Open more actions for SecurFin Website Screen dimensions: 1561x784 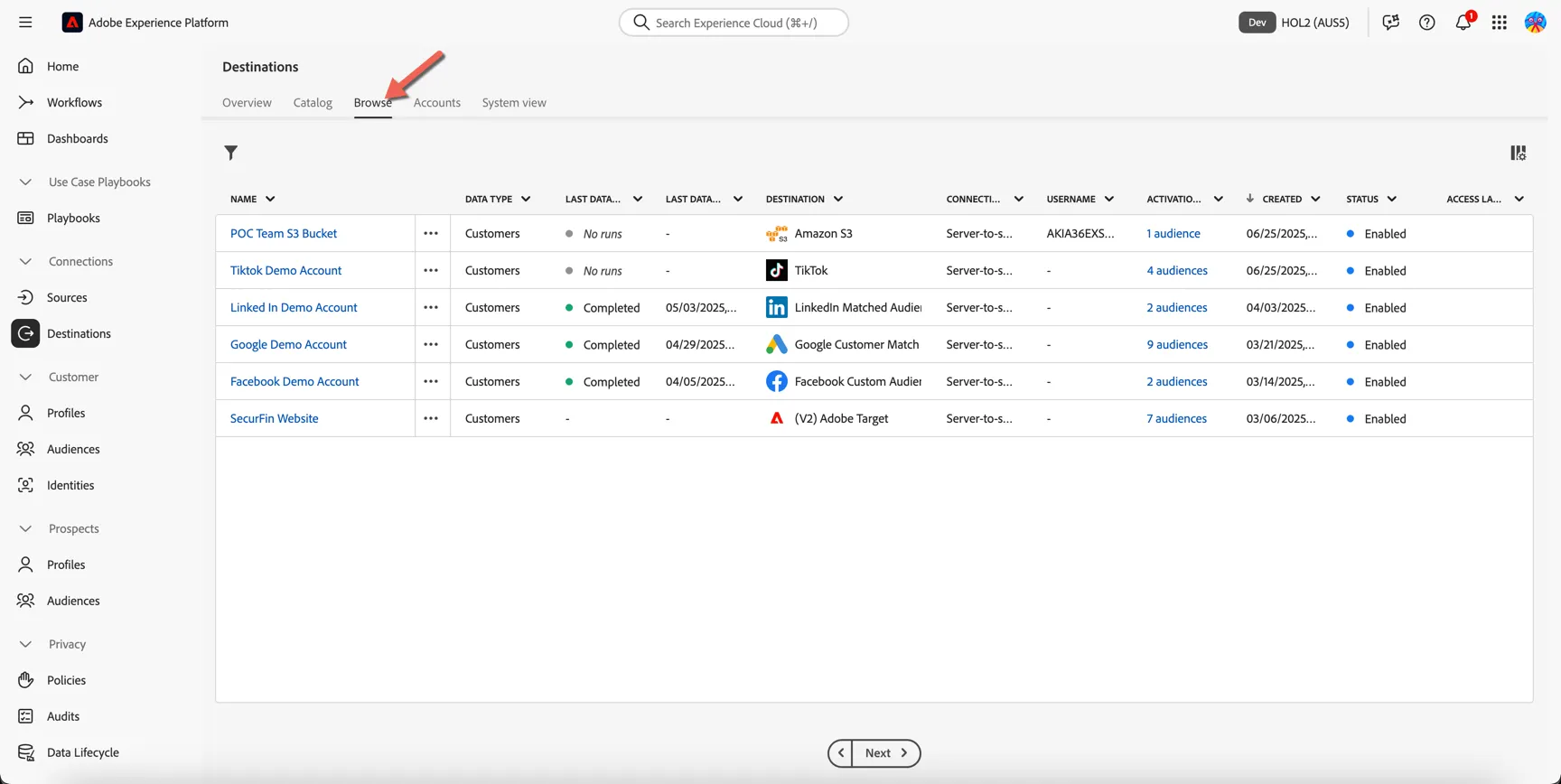431,418
